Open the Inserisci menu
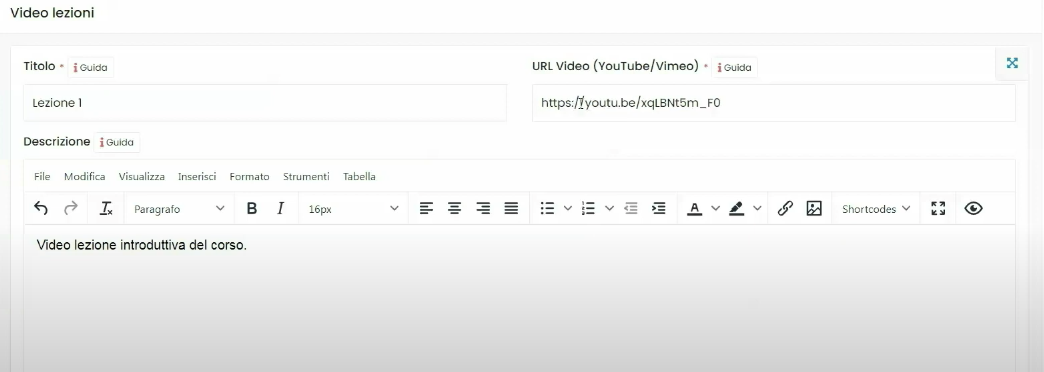Viewport: 1044px width, 372px height. [197, 177]
